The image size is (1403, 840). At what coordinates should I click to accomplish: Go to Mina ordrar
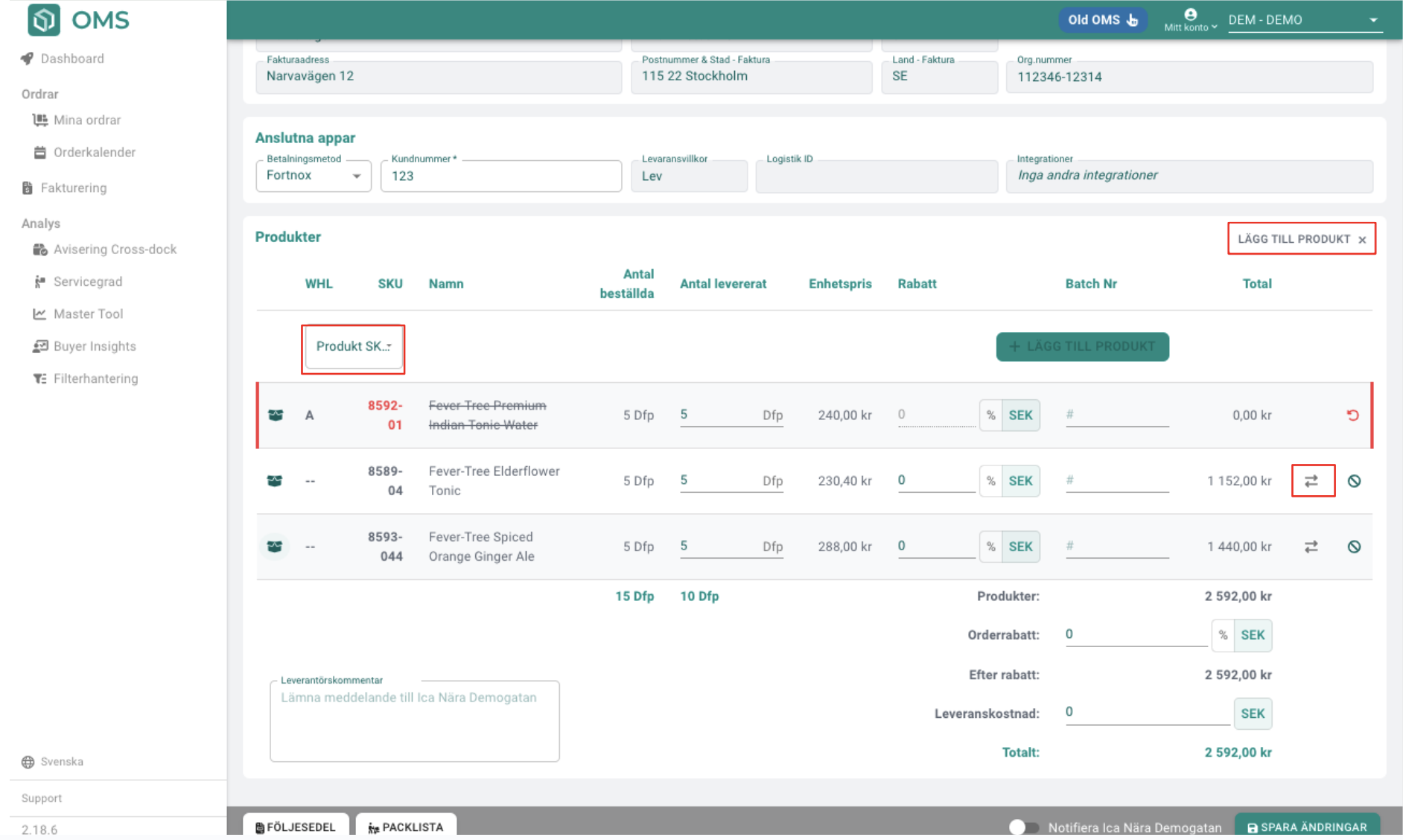tap(86, 120)
